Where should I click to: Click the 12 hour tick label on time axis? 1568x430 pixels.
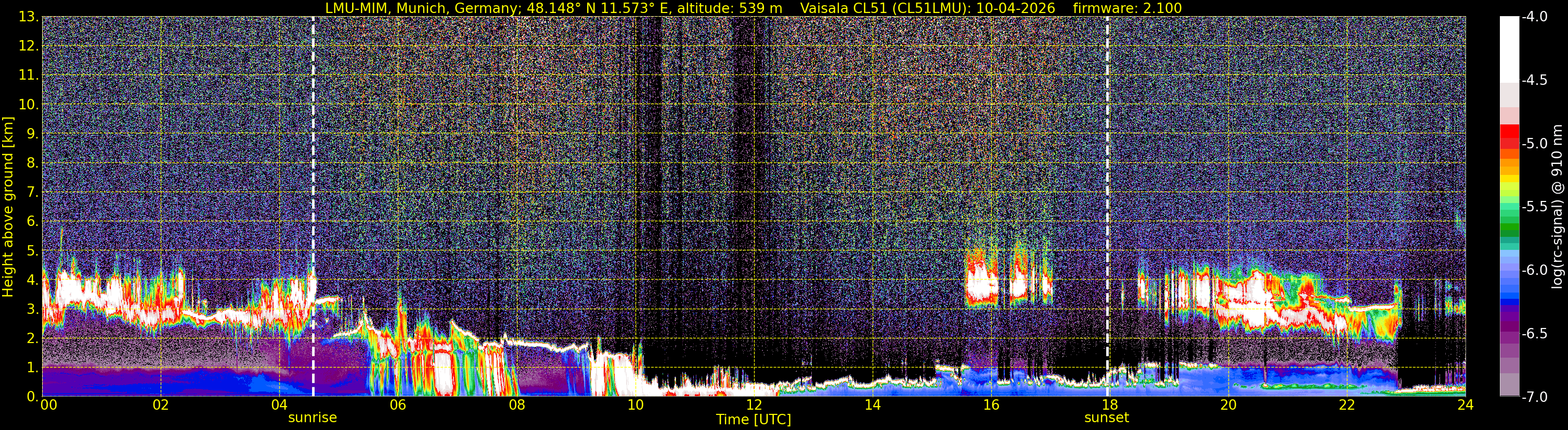coord(754,404)
